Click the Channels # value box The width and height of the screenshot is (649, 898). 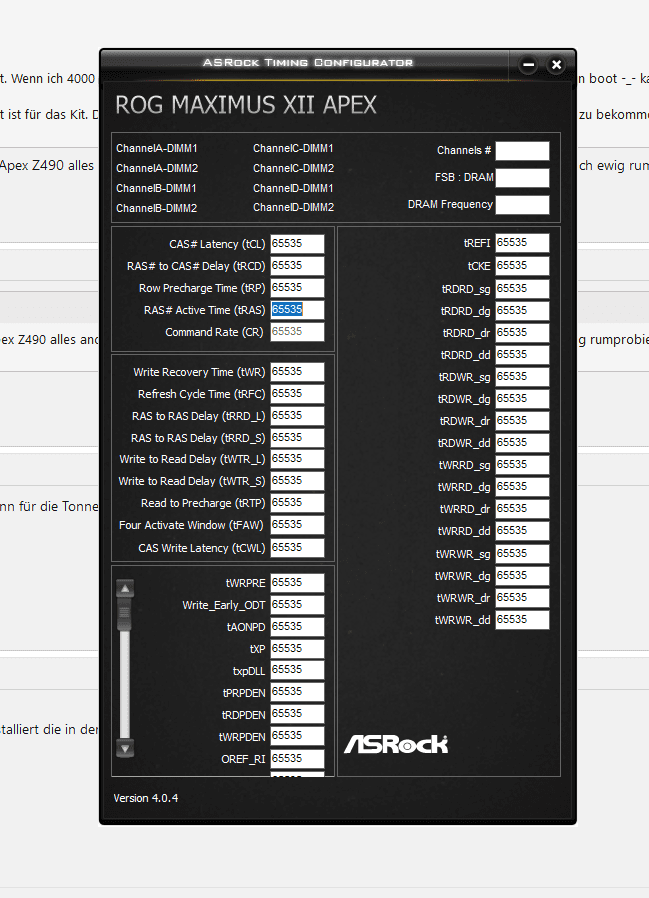pos(522,151)
